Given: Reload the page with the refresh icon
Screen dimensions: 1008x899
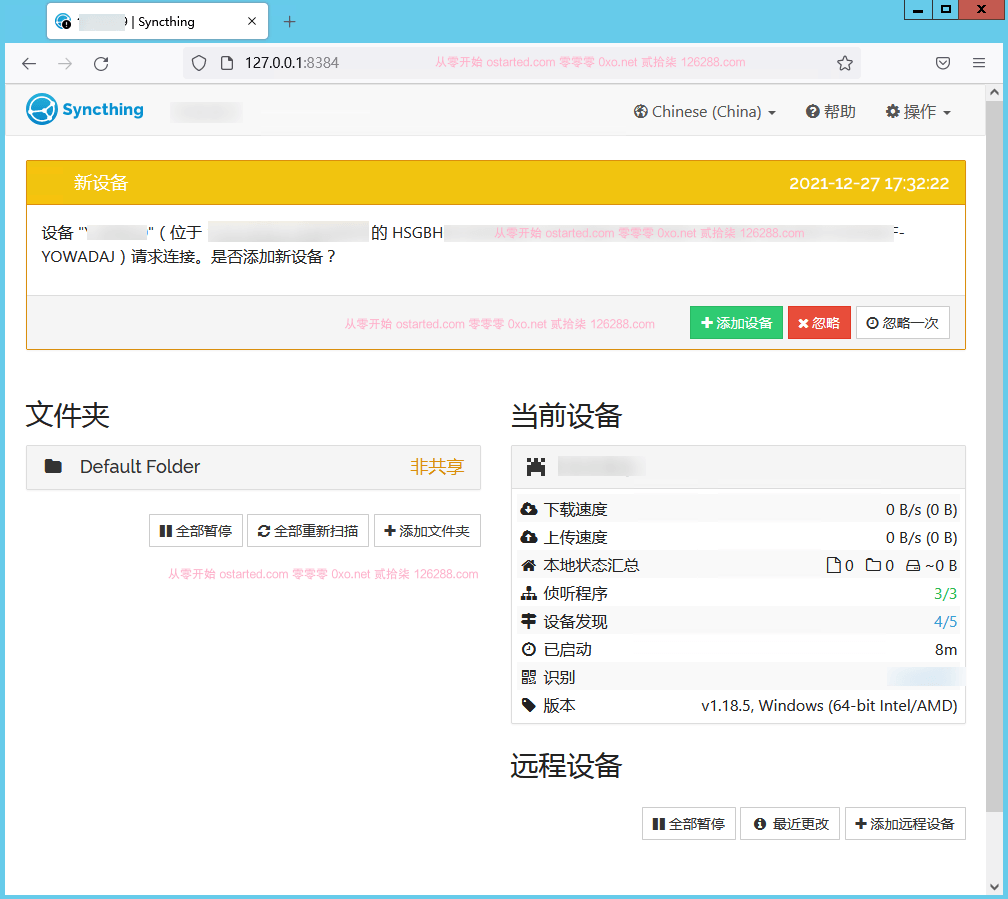Looking at the screenshot, I should coord(101,63).
